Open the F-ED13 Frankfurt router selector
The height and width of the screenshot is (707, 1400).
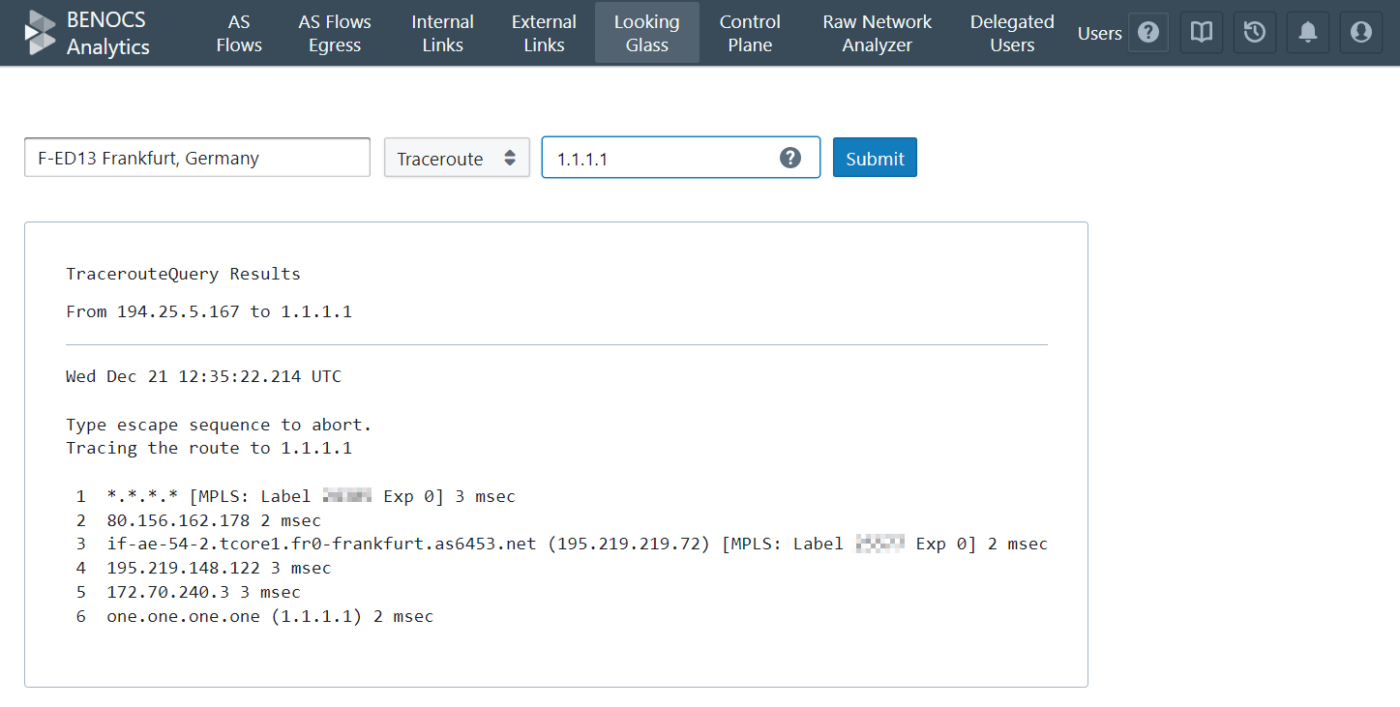coord(197,158)
